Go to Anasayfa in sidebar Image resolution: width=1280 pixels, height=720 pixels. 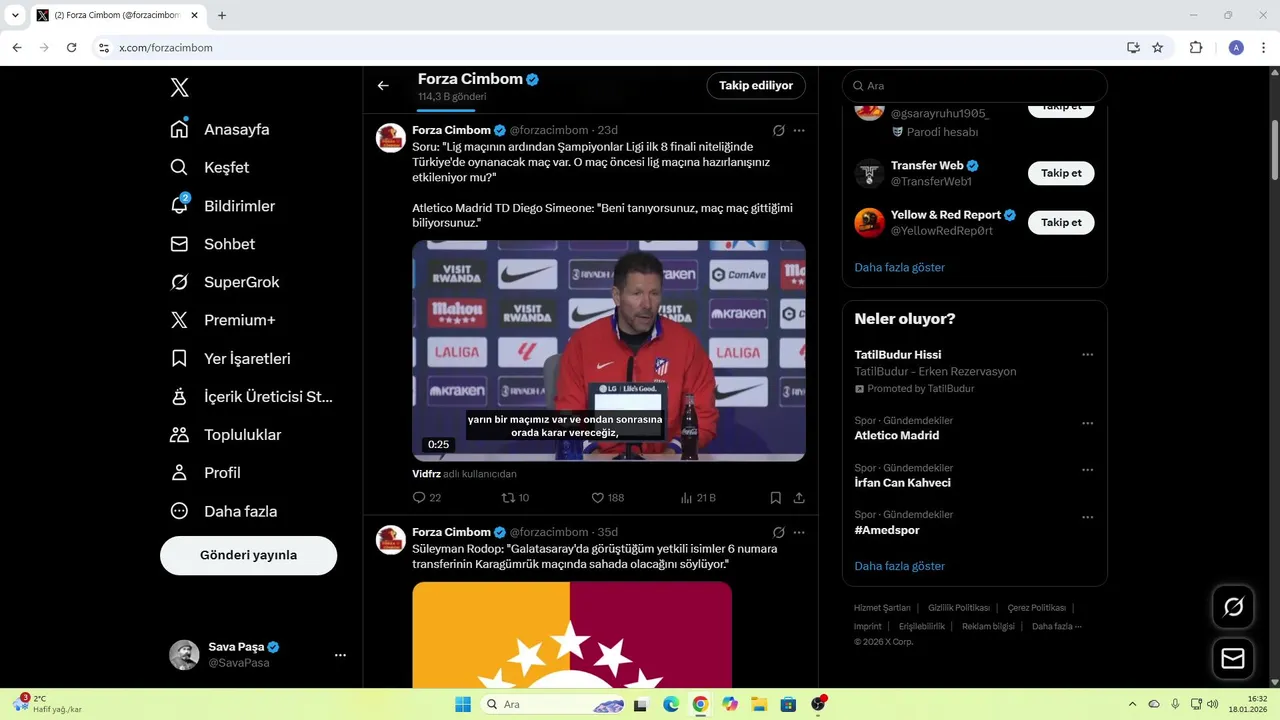[220, 129]
